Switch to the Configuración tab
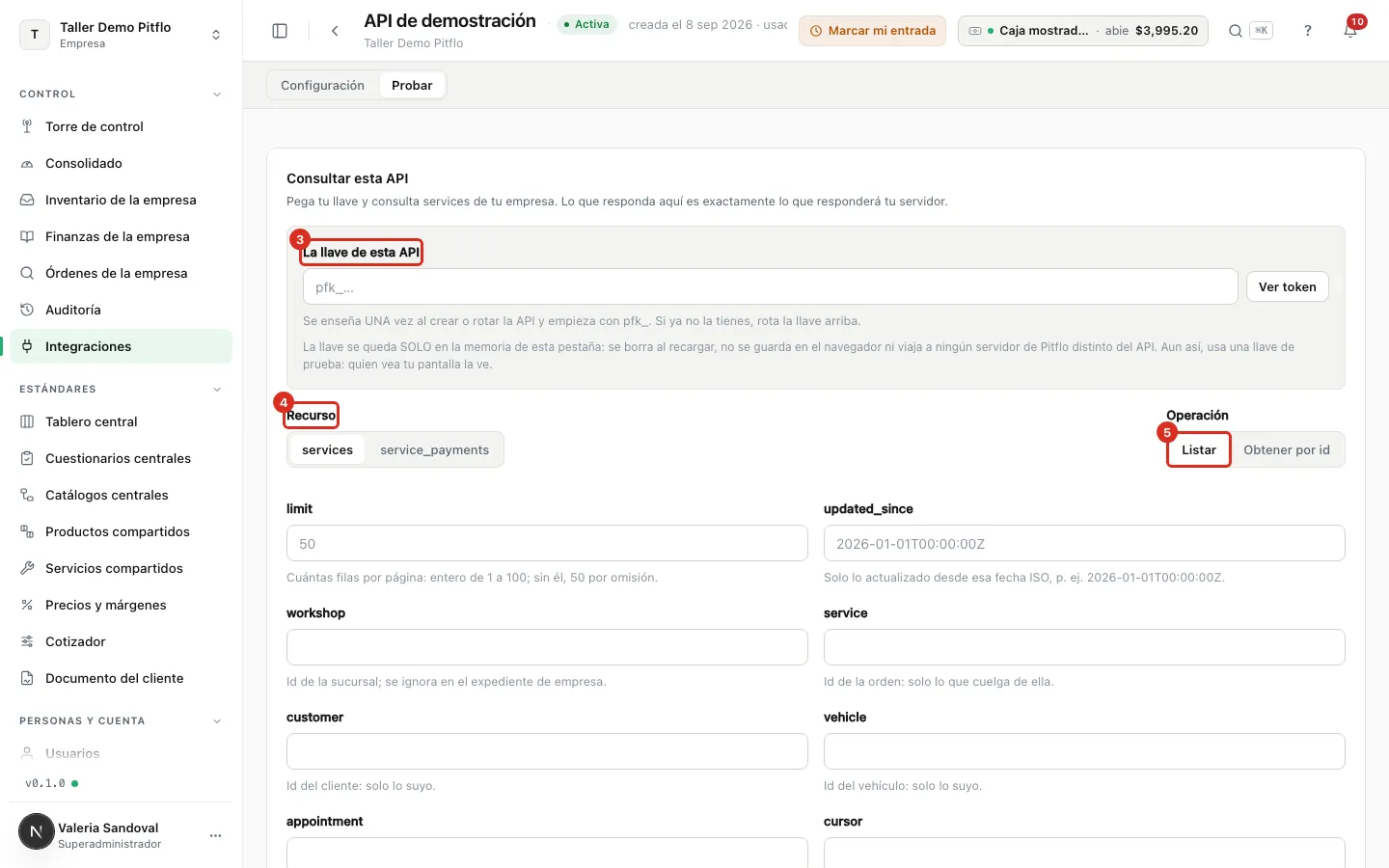This screenshot has width=1389, height=868. pyautogui.click(x=322, y=85)
